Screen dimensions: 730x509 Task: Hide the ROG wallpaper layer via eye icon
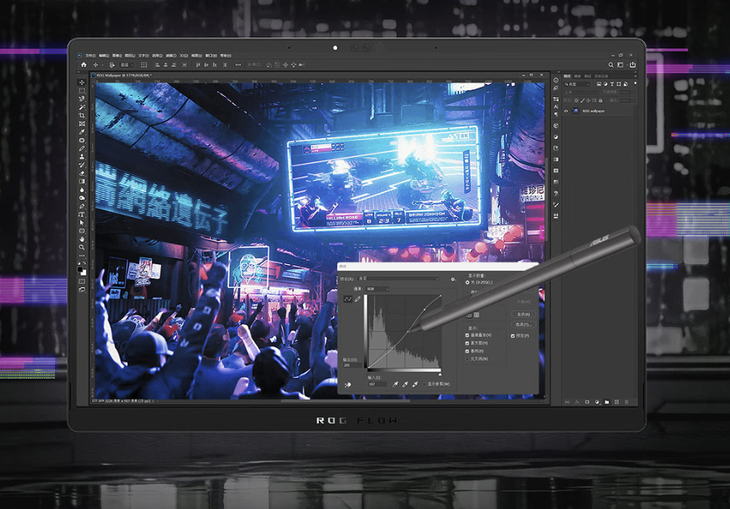566,111
